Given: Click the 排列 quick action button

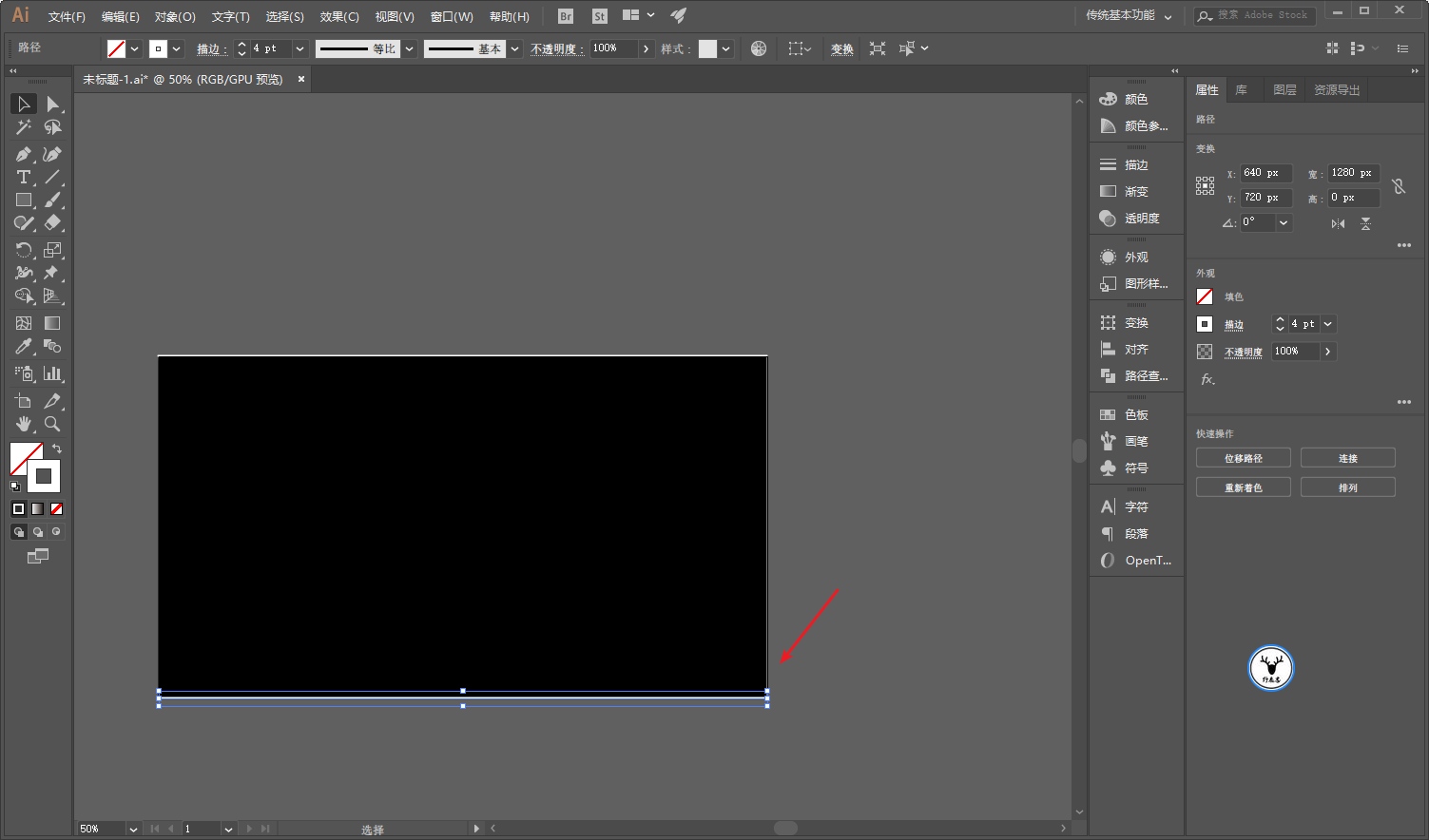Looking at the screenshot, I should pos(1348,487).
